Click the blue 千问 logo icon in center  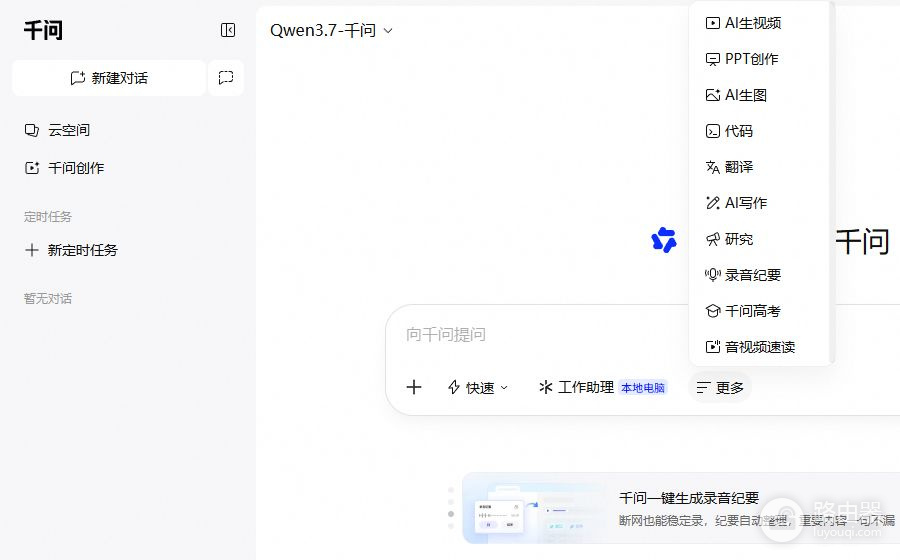click(664, 240)
